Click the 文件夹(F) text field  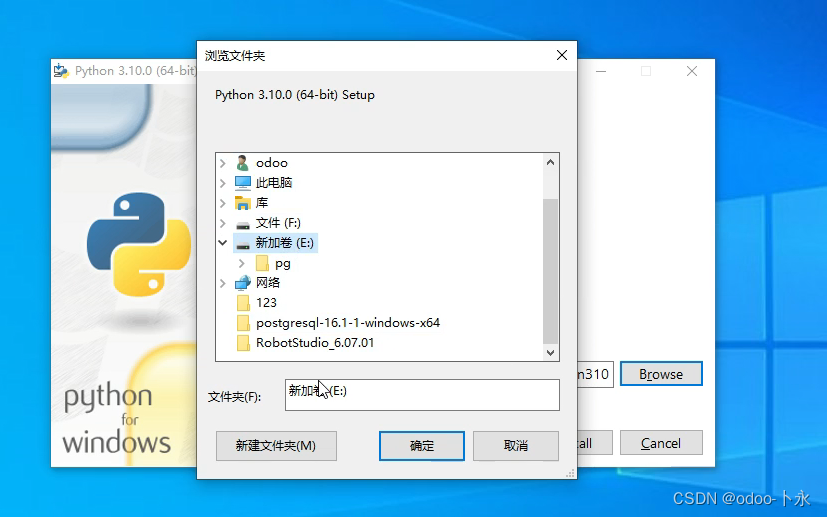422,395
